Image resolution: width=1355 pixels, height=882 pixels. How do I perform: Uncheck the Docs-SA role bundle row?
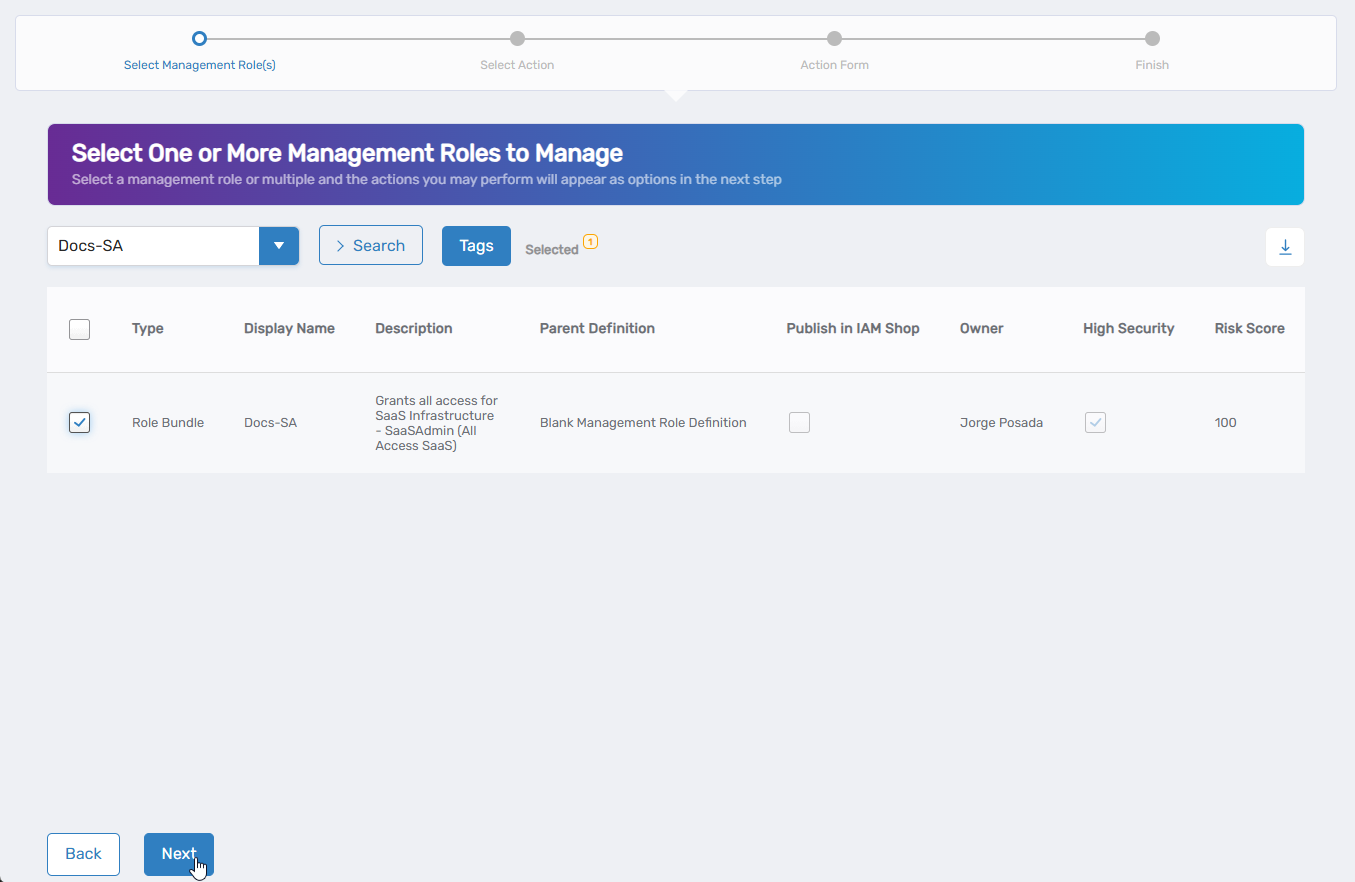click(x=79, y=422)
